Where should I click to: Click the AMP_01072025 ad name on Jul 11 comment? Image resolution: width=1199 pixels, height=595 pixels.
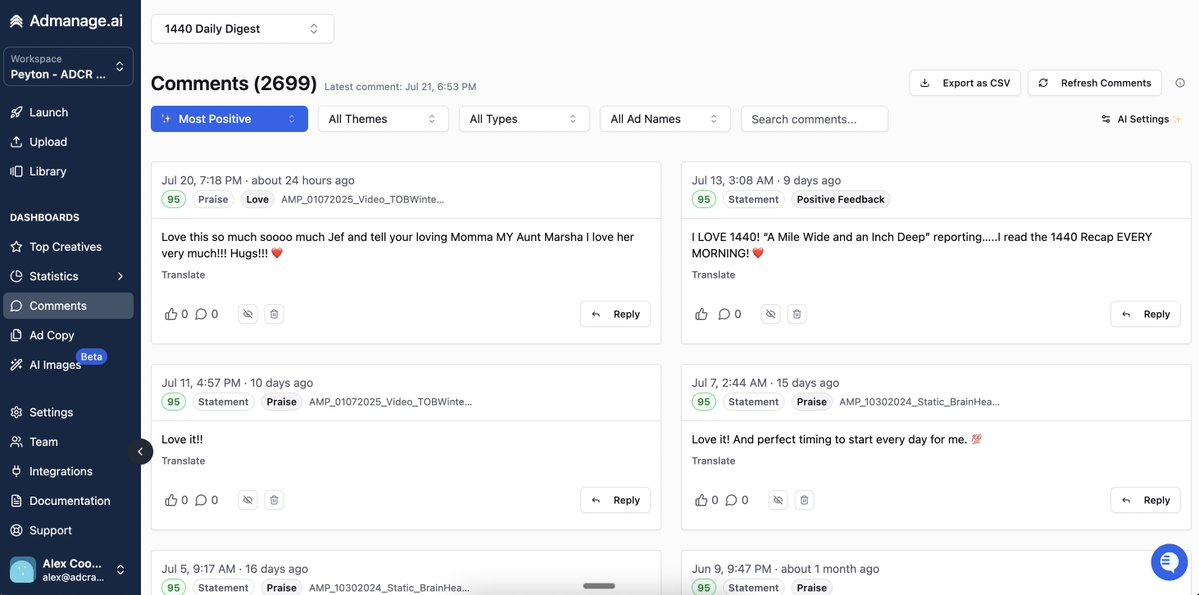391,402
